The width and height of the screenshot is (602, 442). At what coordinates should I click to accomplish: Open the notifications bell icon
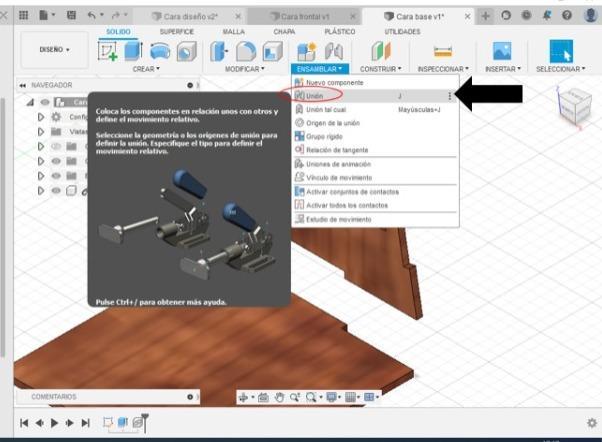tap(547, 15)
